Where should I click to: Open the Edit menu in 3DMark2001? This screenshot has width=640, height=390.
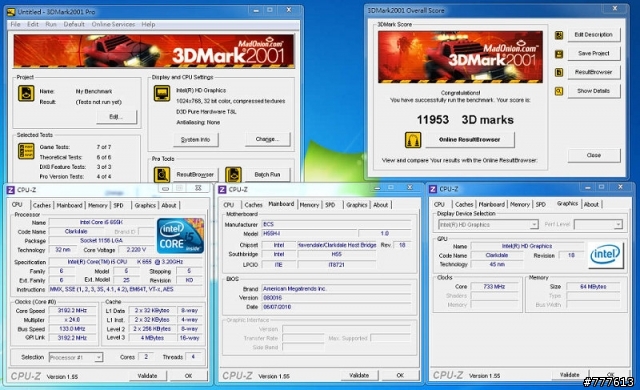[x=33, y=24]
